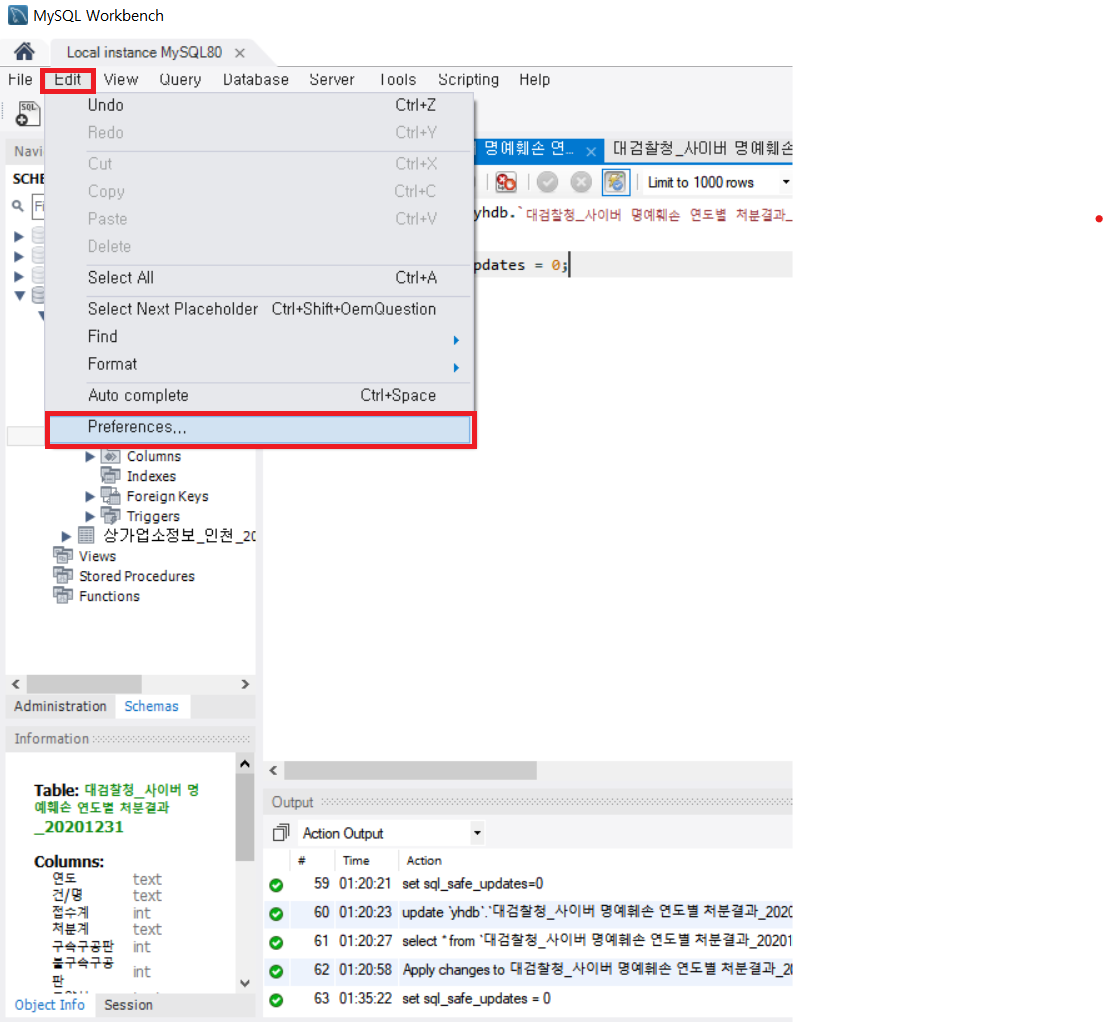Select output row 62 Apply changes
The width and height of the screenshot is (1103, 1022).
[x=528, y=970]
